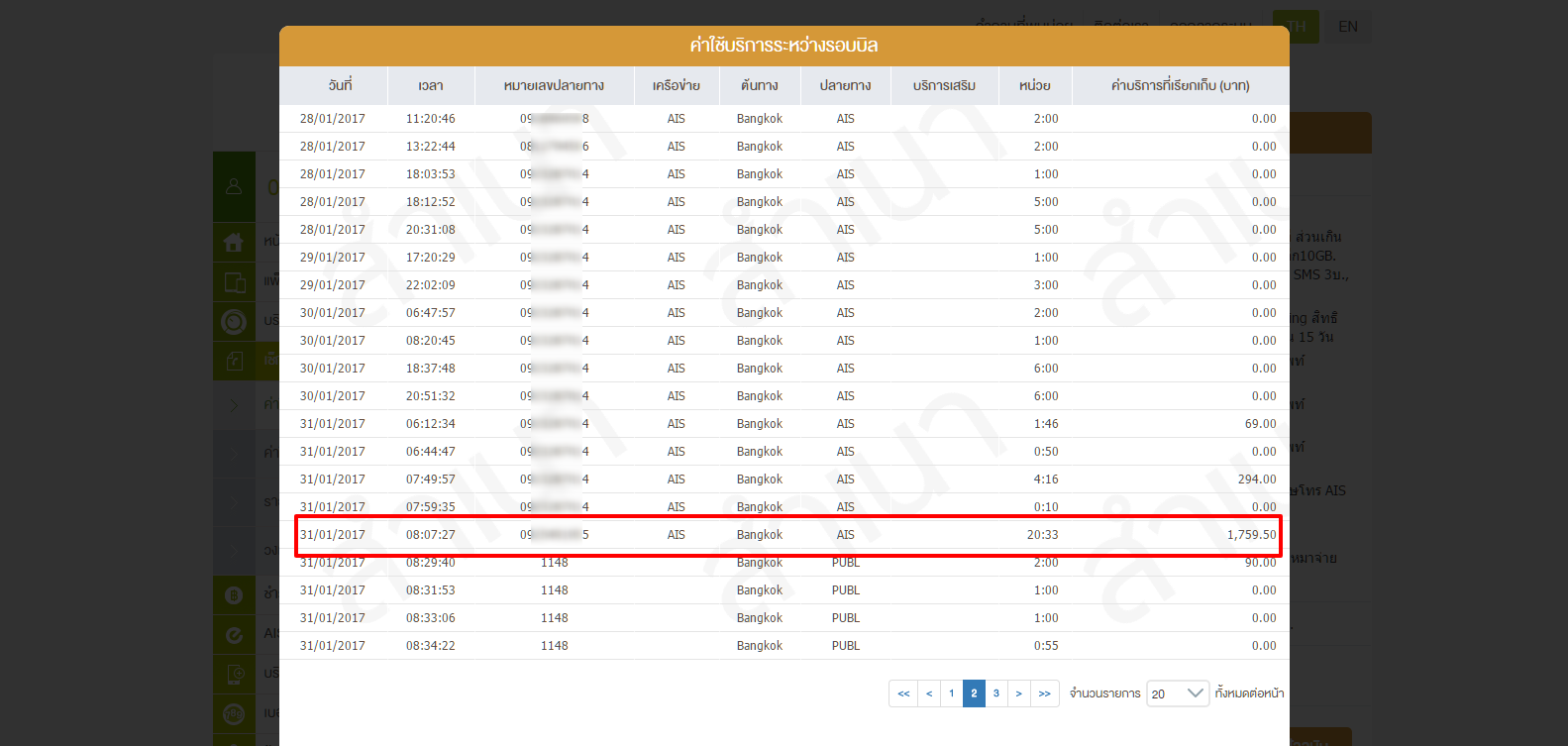Image resolution: width=1568 pixels, height=746 pixels.
Task: Click the ทั้งหมดต่อหน้า label after the dropdown
Action: pos(1249,693)
